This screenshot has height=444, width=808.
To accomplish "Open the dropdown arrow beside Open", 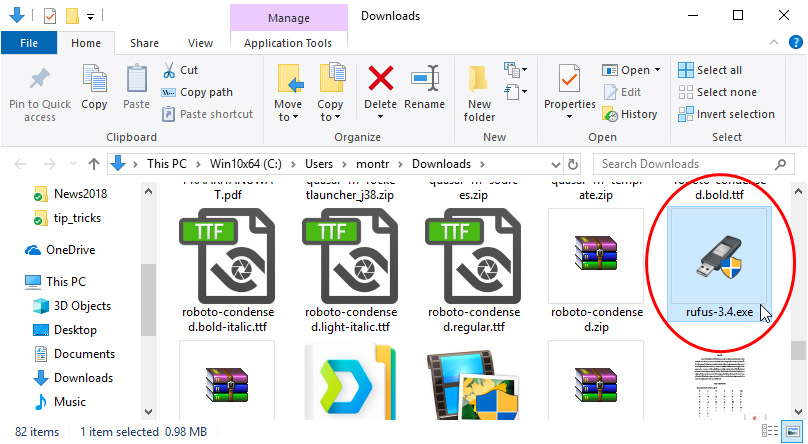I will point(657,70).
